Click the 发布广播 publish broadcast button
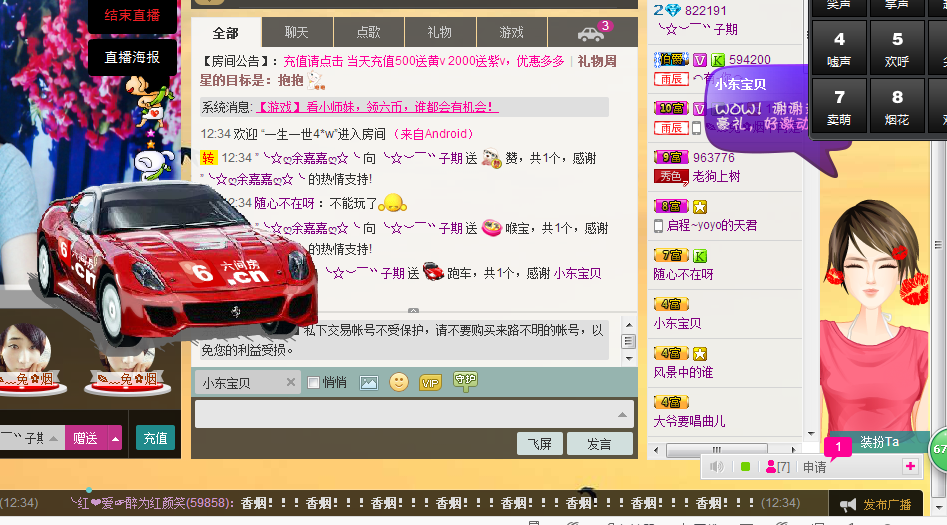 (876, 504)
